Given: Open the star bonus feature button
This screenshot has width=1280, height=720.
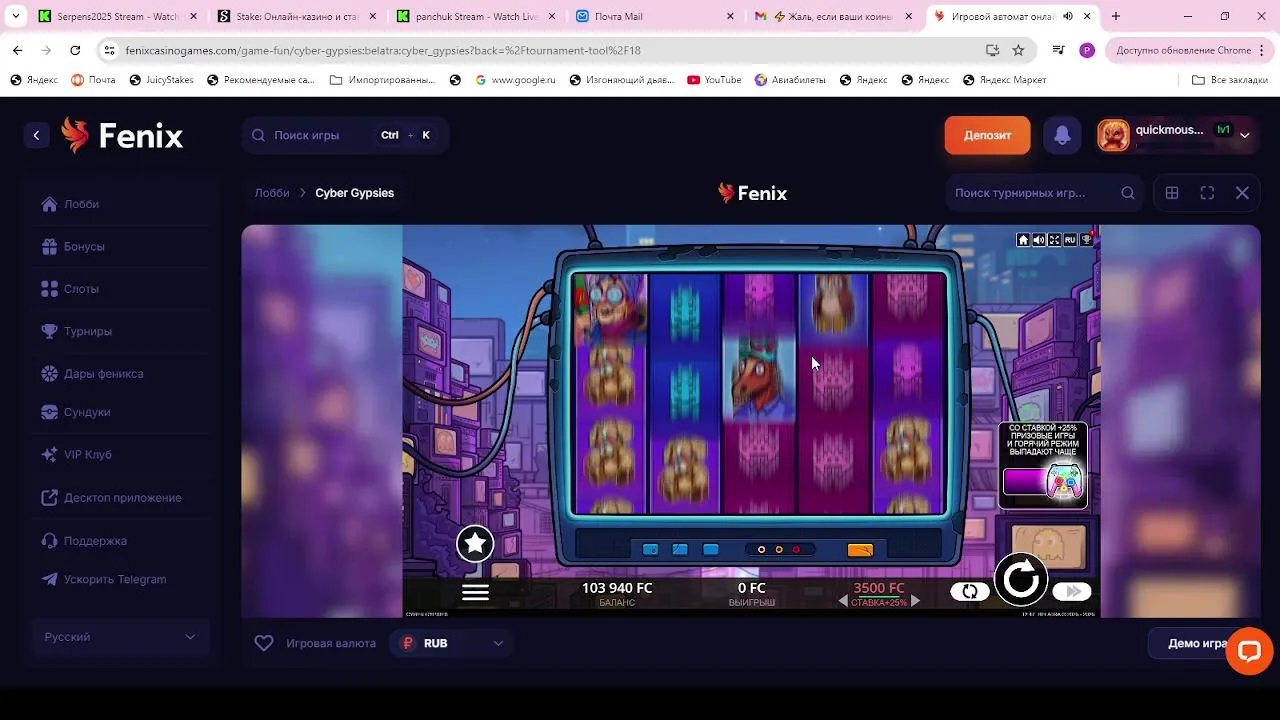Looking at the screenshot, I should coord(475,544).
